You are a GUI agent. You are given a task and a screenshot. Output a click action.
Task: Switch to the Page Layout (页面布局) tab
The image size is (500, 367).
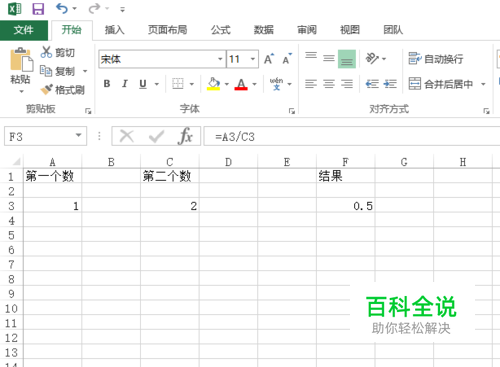pyautogui.click(x=167, y=30)
